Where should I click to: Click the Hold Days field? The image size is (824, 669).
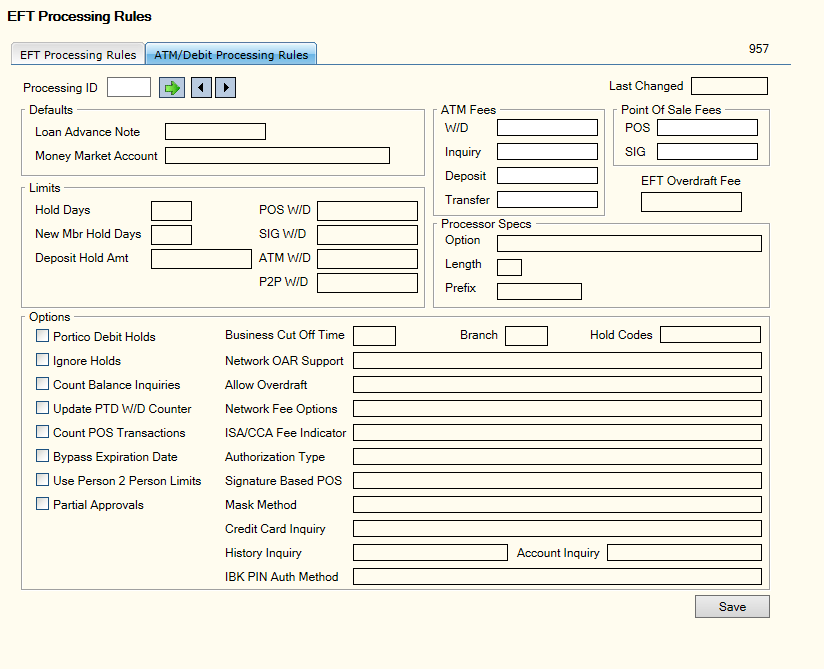click(171, 211)
